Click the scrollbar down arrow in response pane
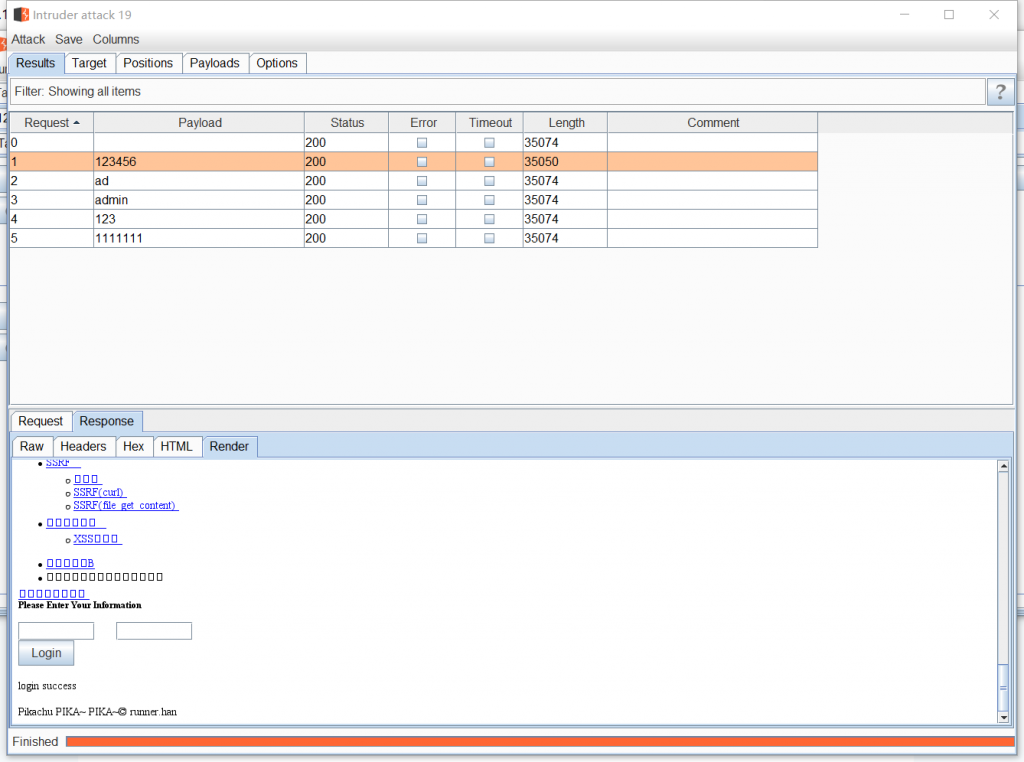 tap(1003, 716)
